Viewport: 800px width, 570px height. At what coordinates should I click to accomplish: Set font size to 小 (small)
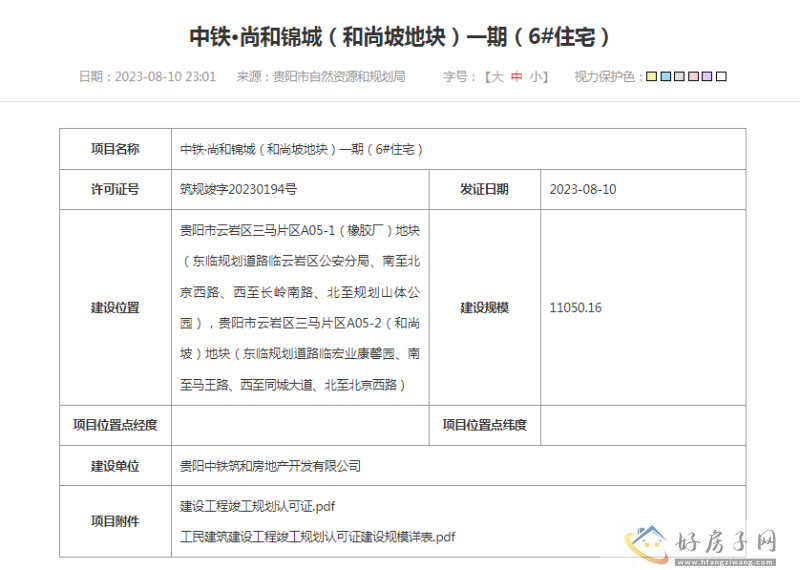coord(535,77)
